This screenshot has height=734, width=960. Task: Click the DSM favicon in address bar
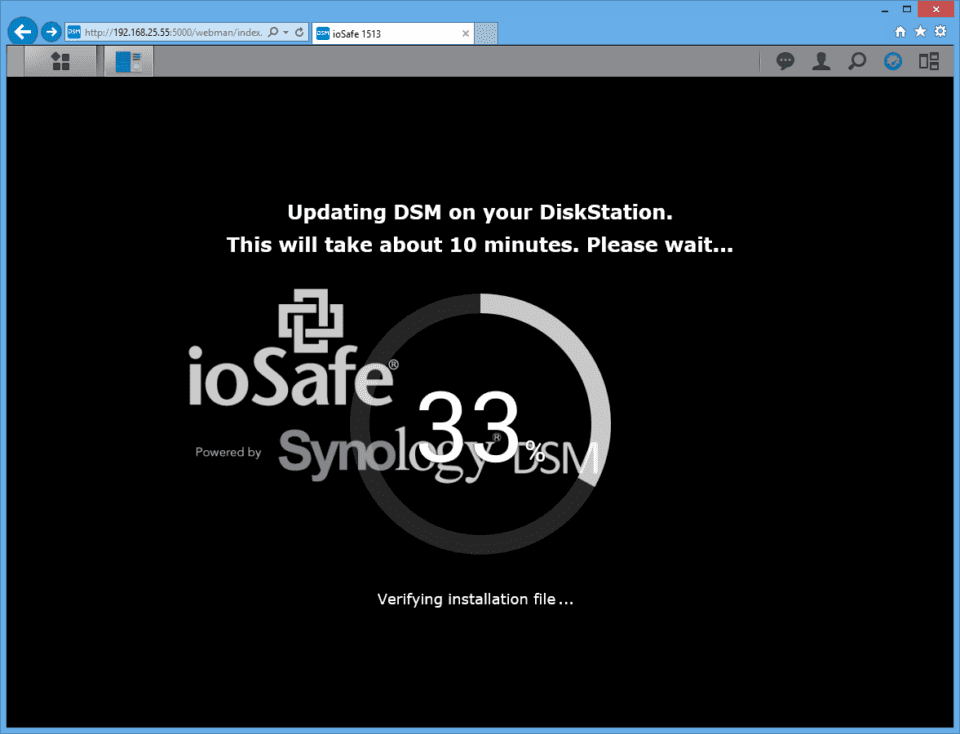tap(73, 32)
